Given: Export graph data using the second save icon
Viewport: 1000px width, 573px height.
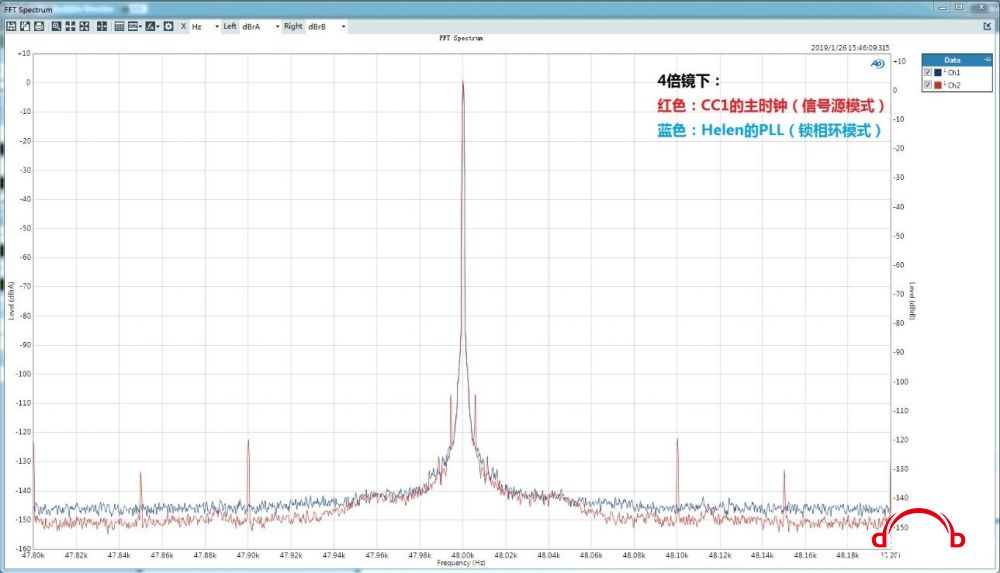Looking at the screenshot, I should [x=25, y=26].
